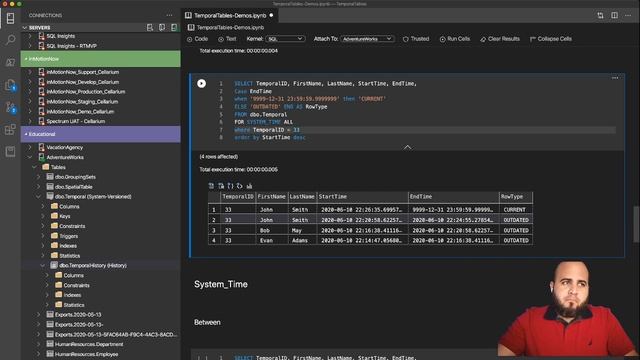Image resolution: width=640 pixels, height=360 pixels.
Task: Click the Bob first name cell
Action: (272, 230)
